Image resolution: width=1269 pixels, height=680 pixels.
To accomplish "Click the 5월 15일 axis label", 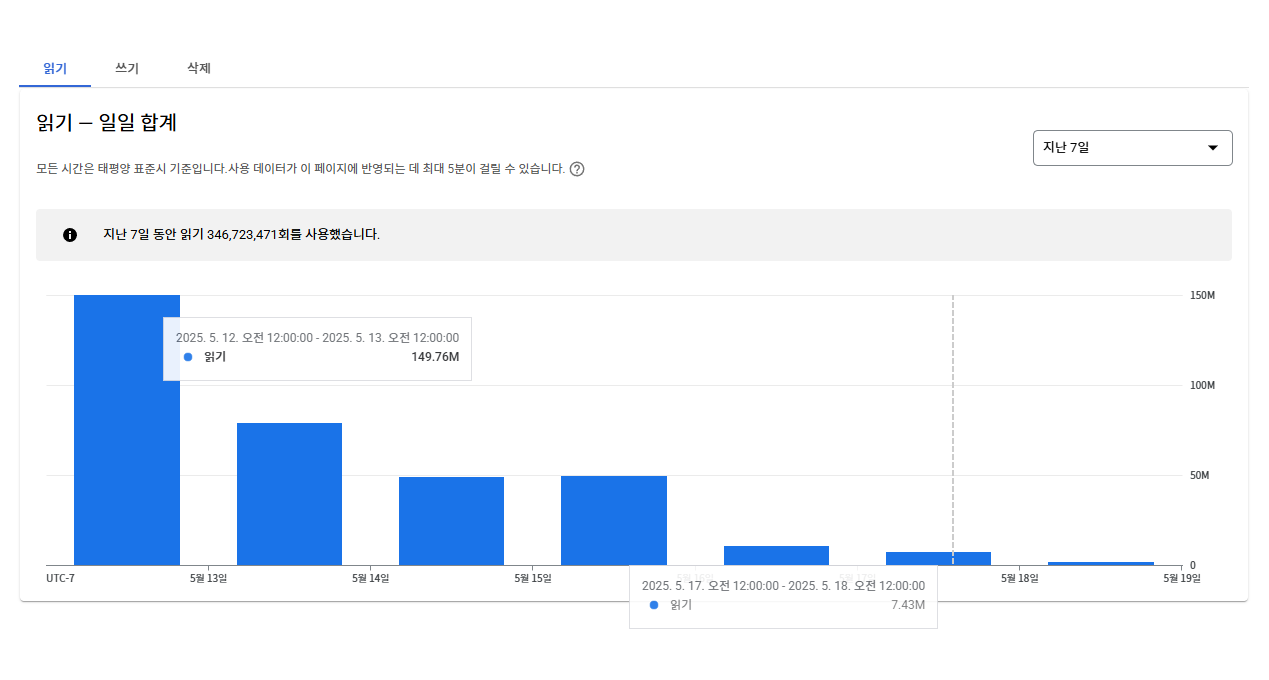I will tap(533, 578).
